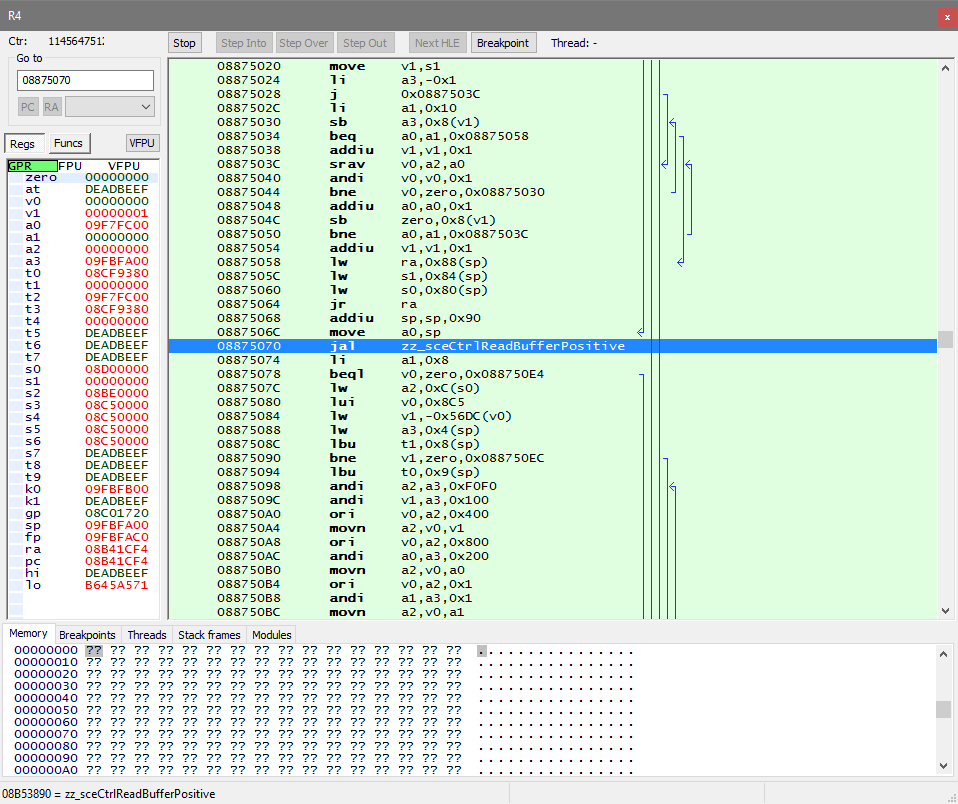The width and height of the screenshot is (958, 804).
Task: Click the Go to address input field
Action: point(85,80)
